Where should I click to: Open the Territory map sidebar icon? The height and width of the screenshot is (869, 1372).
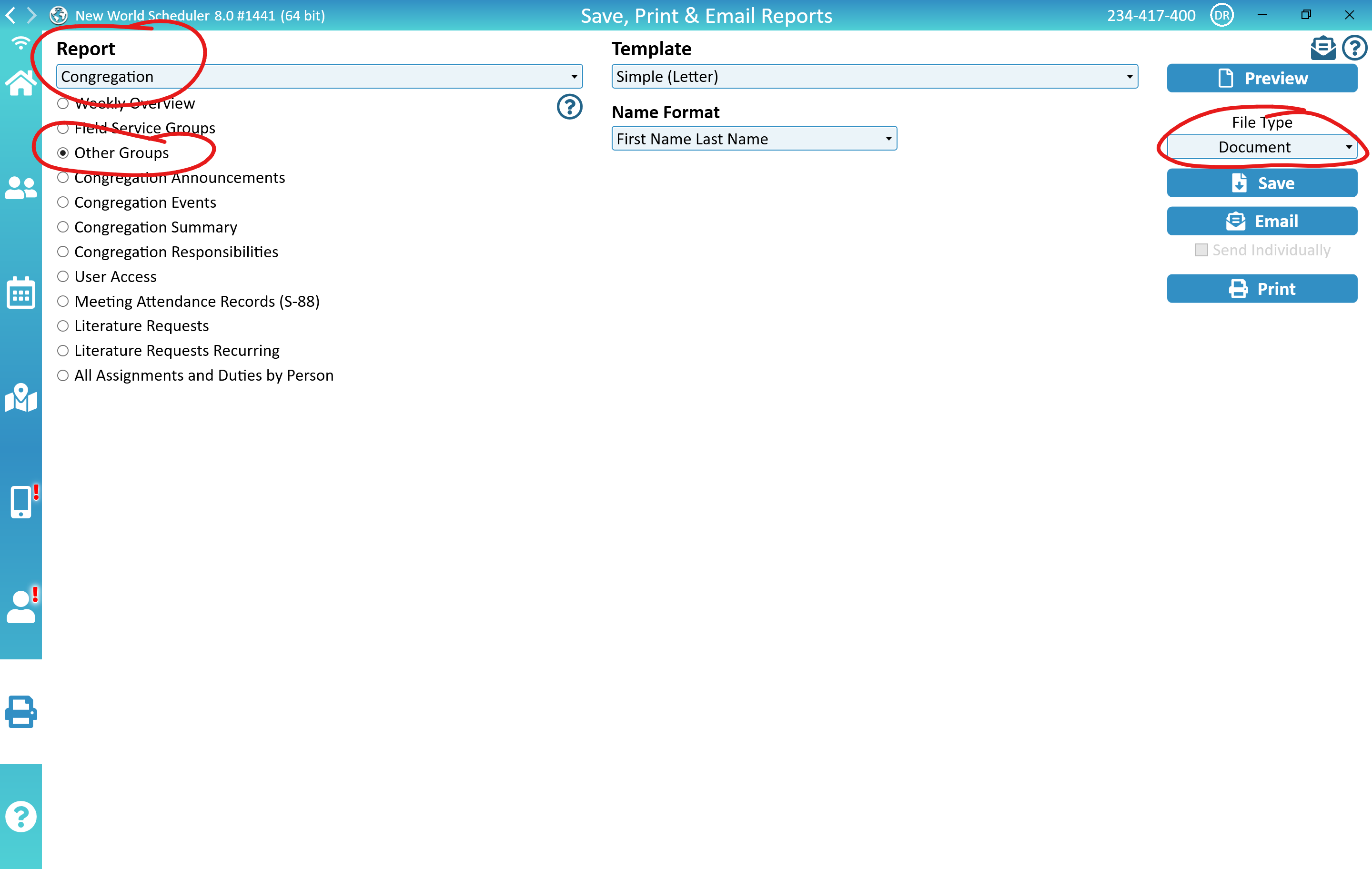pyautogui.click(x=20, y=398)
